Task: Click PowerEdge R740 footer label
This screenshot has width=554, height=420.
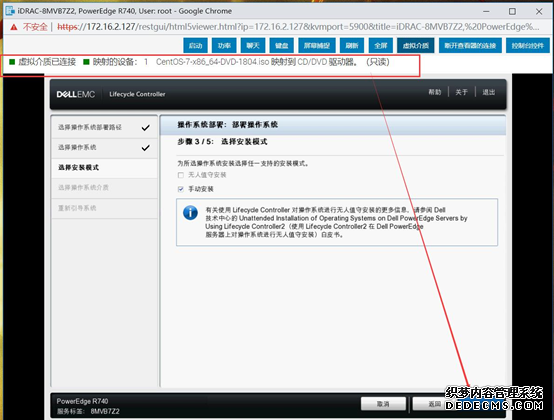Action: click(82, 401)
